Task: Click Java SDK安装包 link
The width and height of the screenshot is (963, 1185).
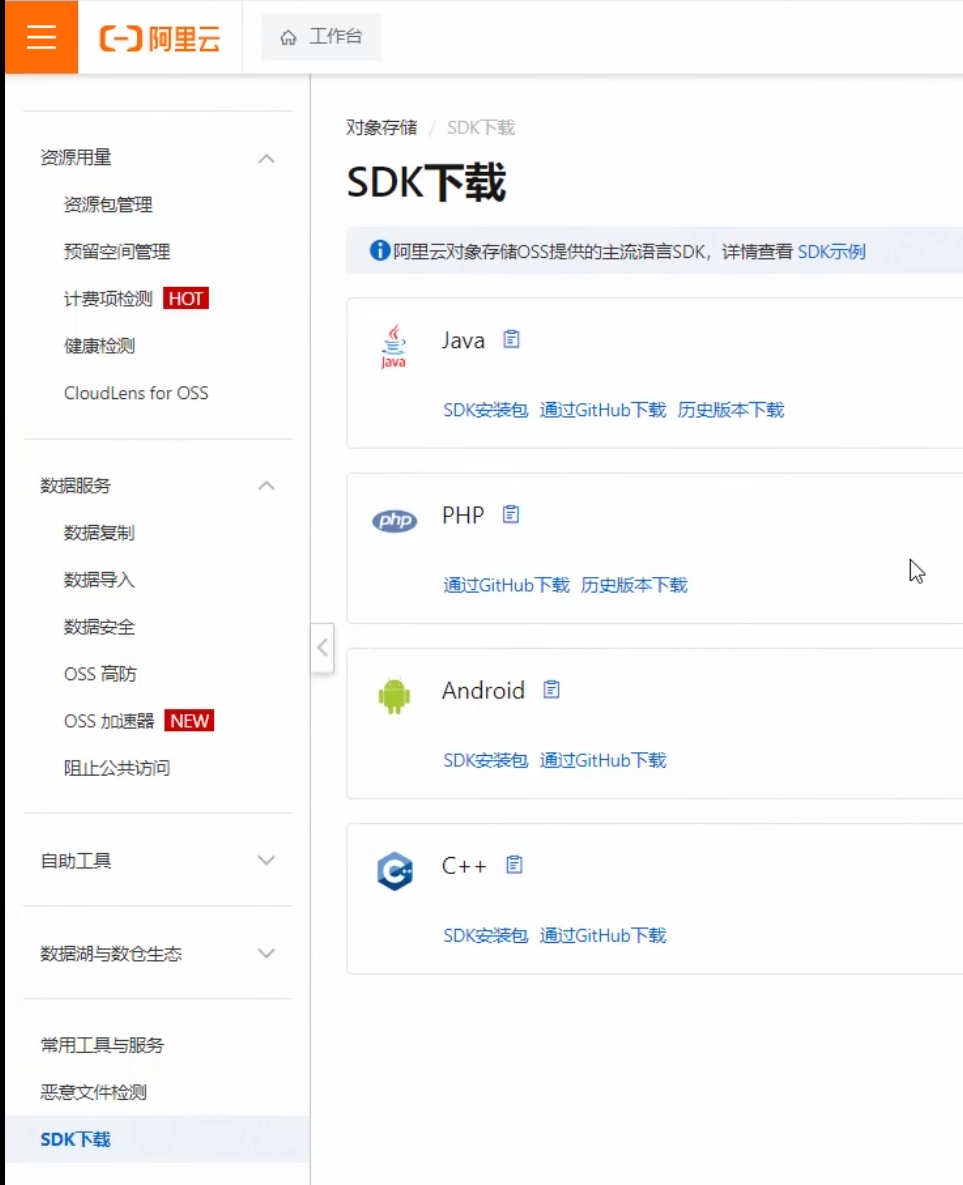Action: pyautogui.click(x=486, y=410)
